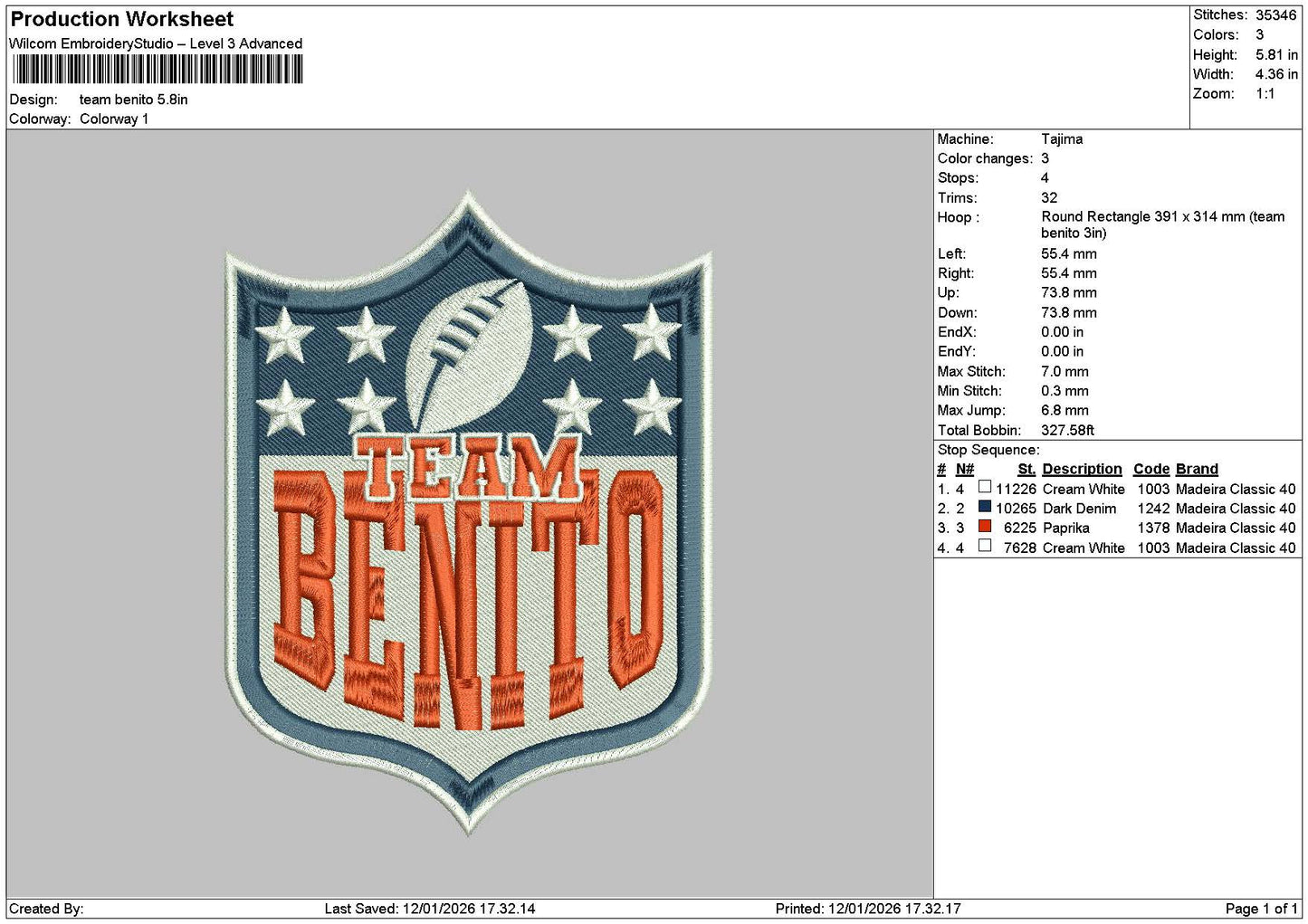
Task: Click the Dark Denim description text
Action: coord(1079,510)
